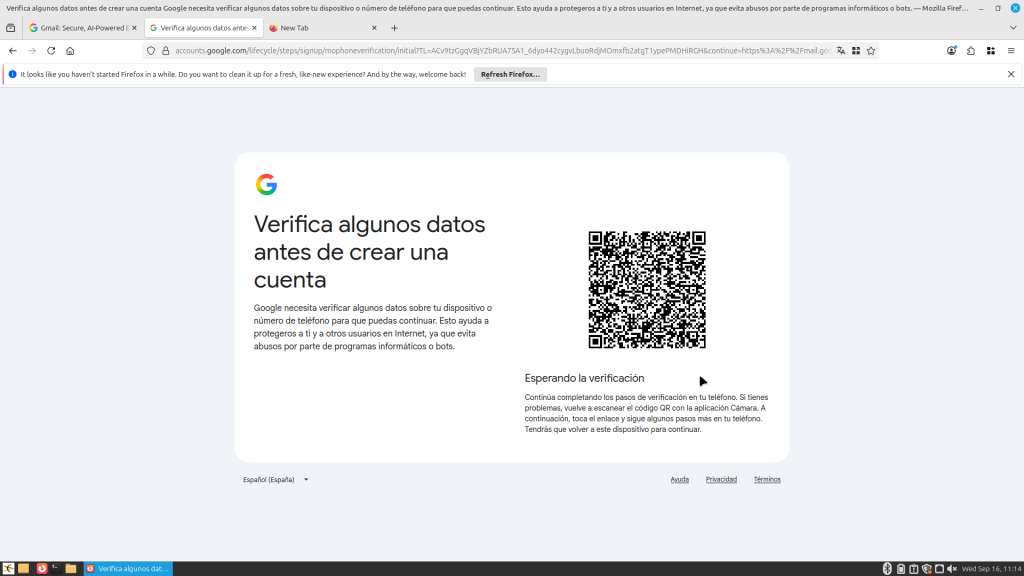Viewport: 1024px width, 576px height.
Task: Open the clipboard tray icon
Action: point(914,569)
